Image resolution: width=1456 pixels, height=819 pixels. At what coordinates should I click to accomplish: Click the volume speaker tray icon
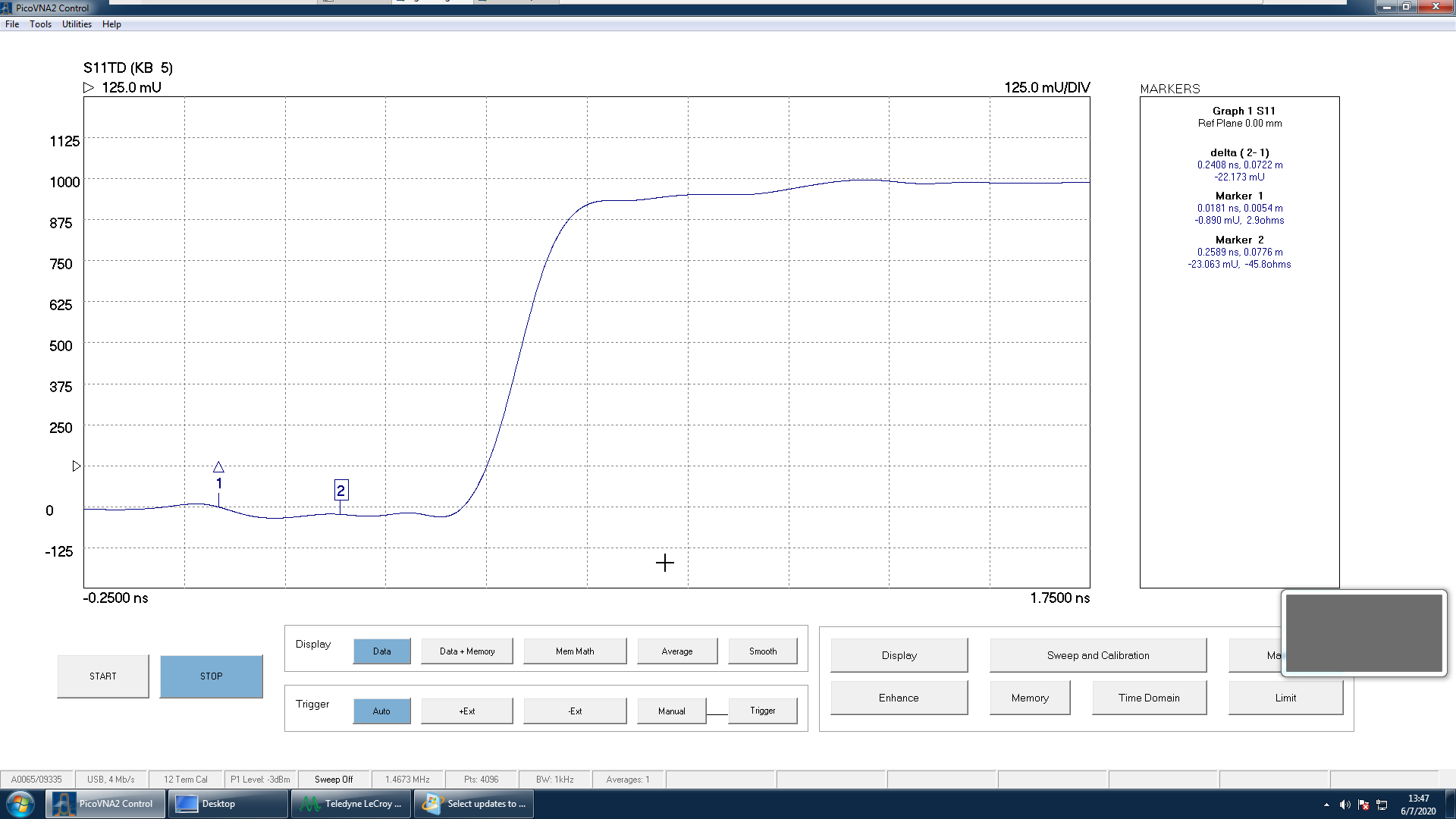(1345, 805)
